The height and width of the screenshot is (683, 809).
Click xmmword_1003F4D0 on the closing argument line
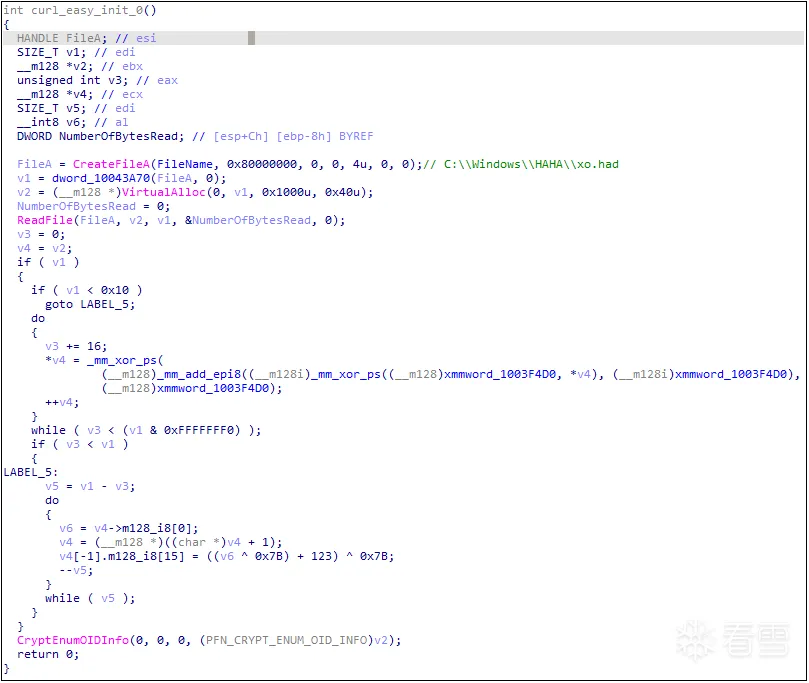tap(213, 388)
